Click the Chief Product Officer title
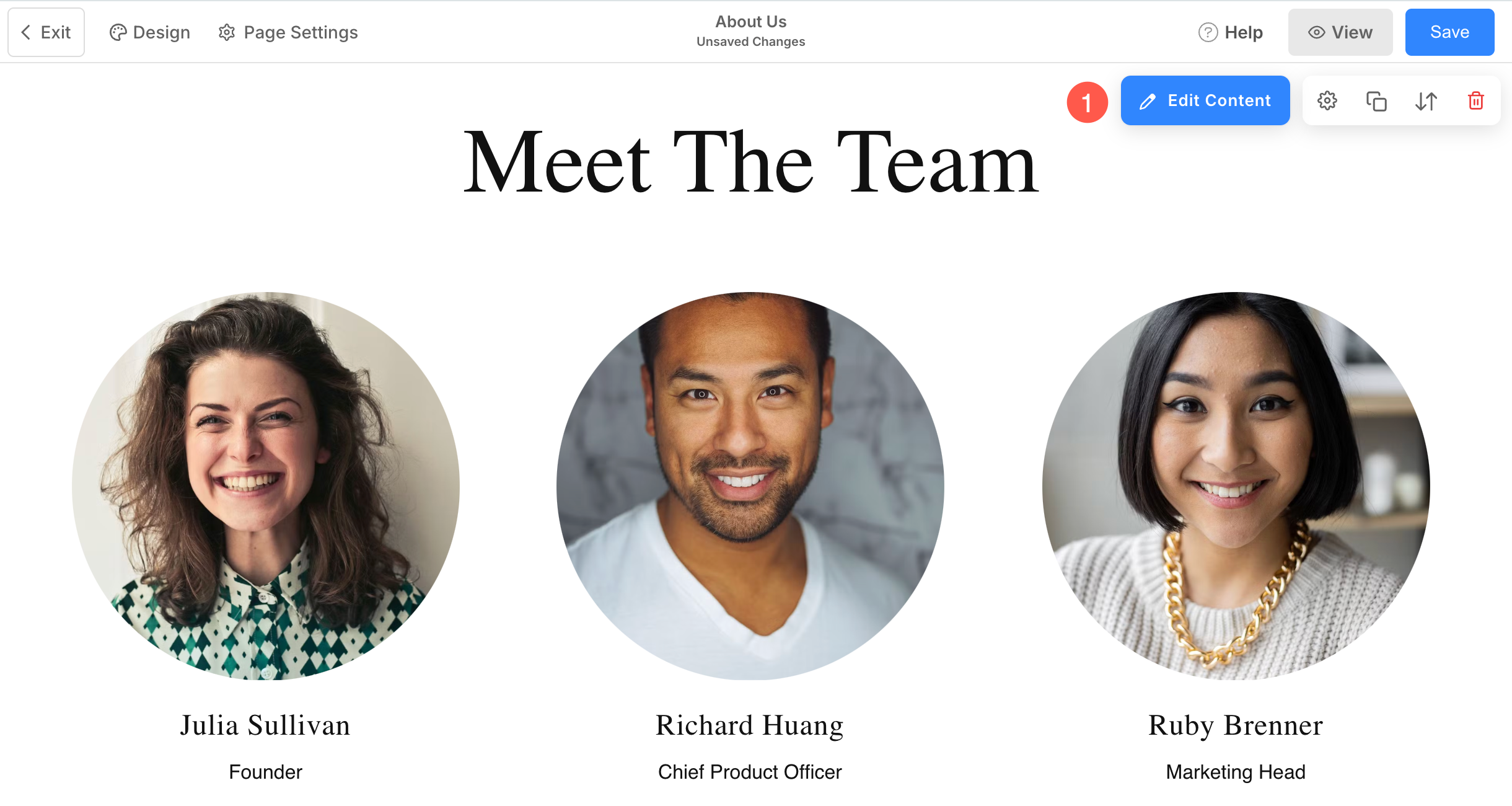The image size is (1512, 806). pos(750,772)
